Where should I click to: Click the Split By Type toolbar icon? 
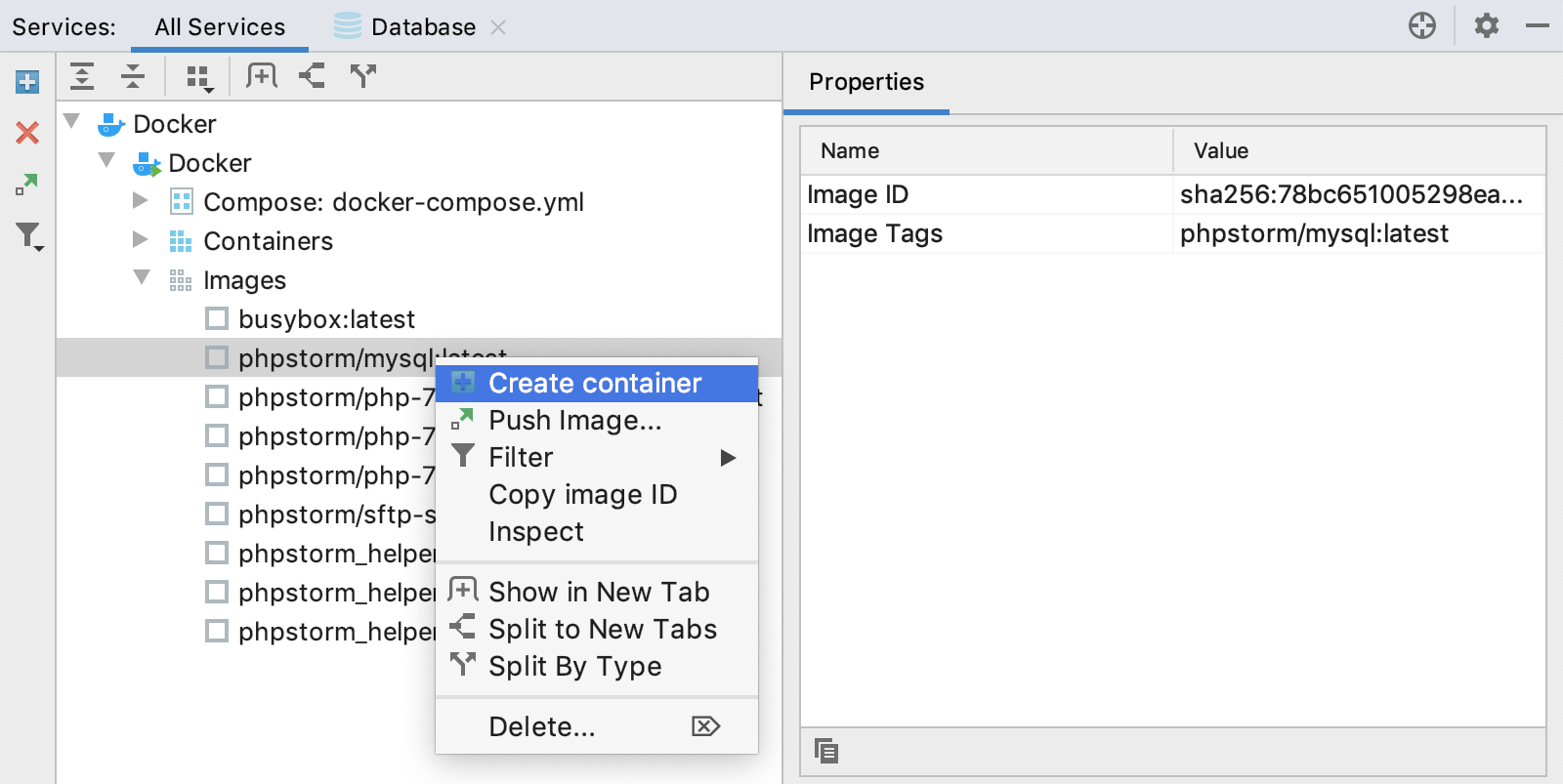(x=363, y=76)
